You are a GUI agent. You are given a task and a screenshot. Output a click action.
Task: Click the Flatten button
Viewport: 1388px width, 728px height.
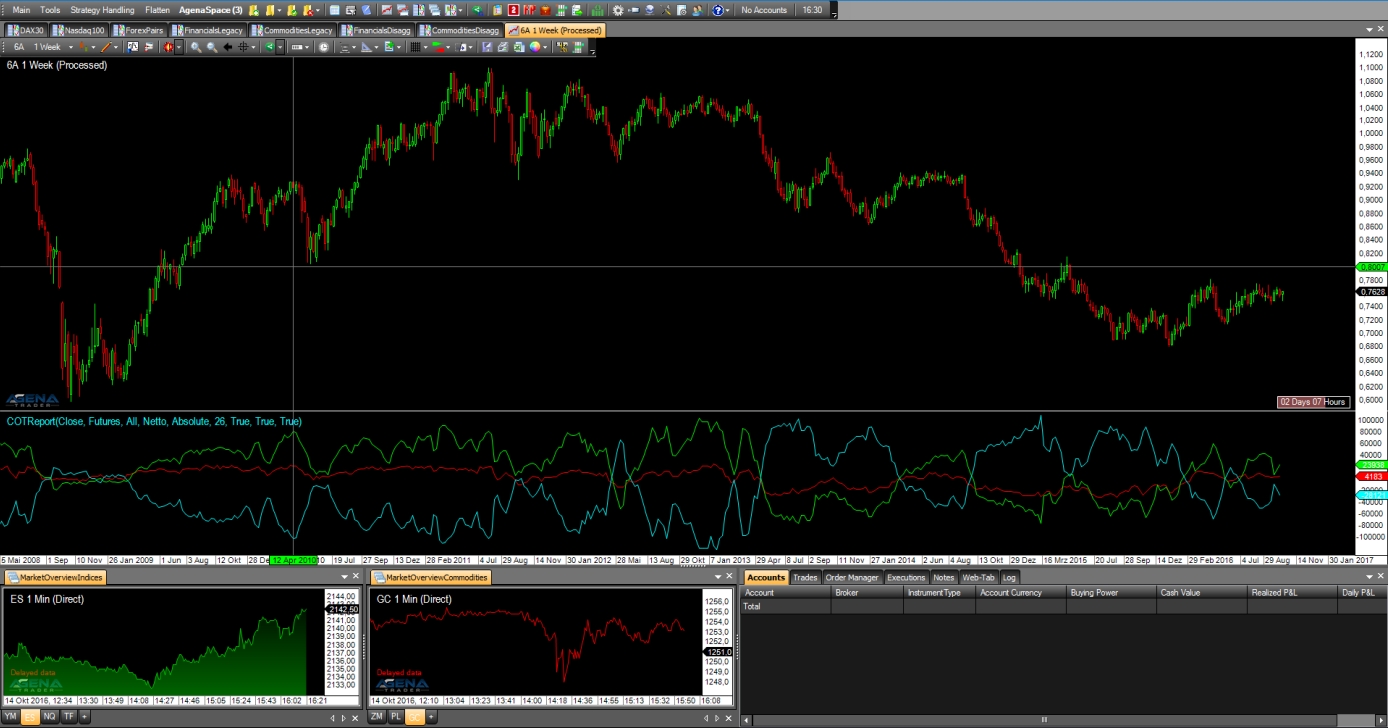[157, 10]
